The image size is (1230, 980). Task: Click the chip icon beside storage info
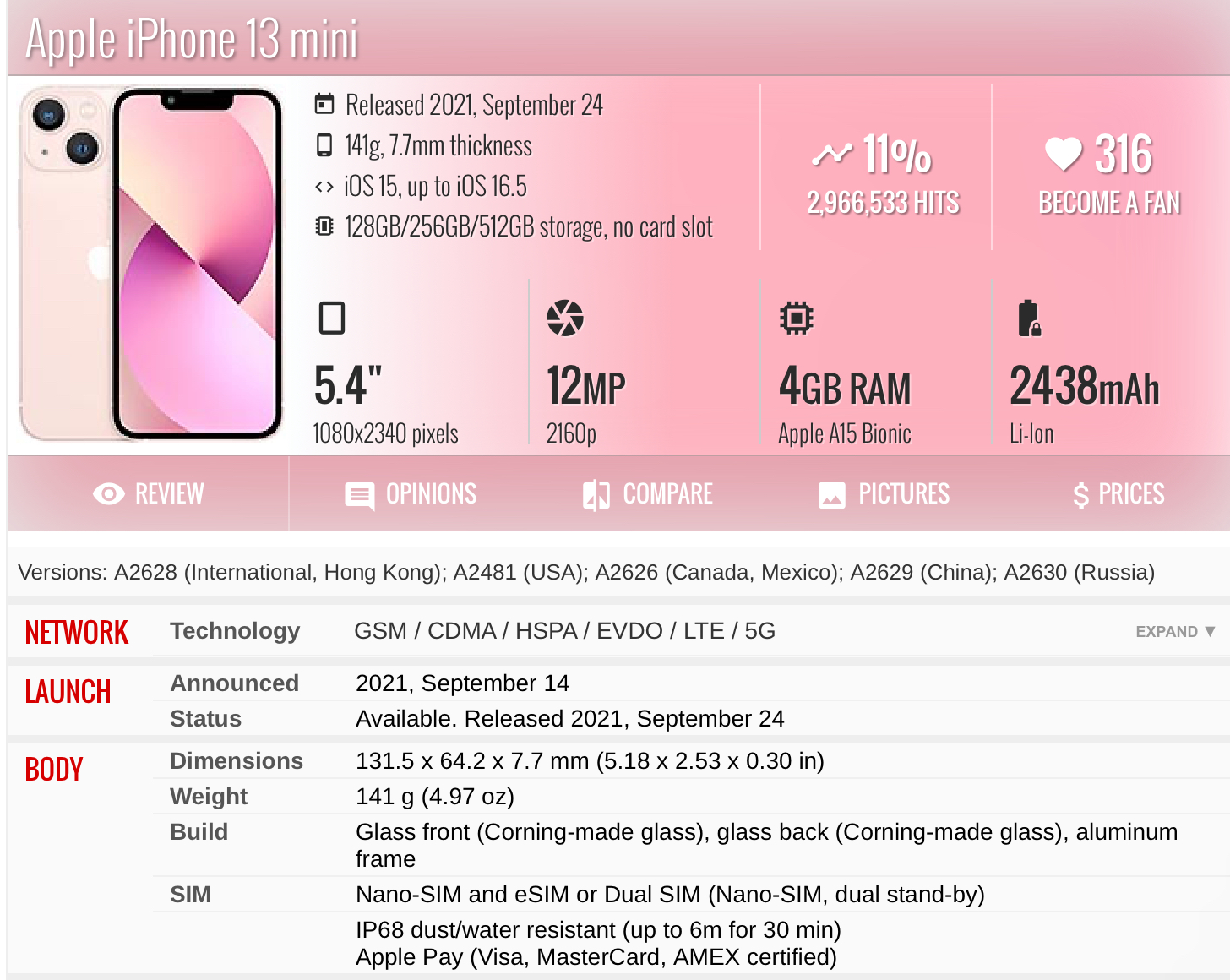[324, 226]
